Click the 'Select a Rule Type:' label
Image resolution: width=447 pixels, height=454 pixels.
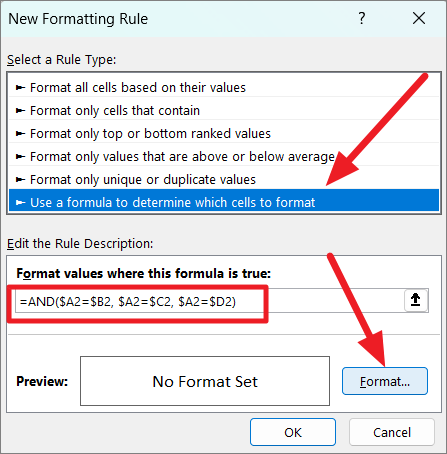tap(62, 60)
